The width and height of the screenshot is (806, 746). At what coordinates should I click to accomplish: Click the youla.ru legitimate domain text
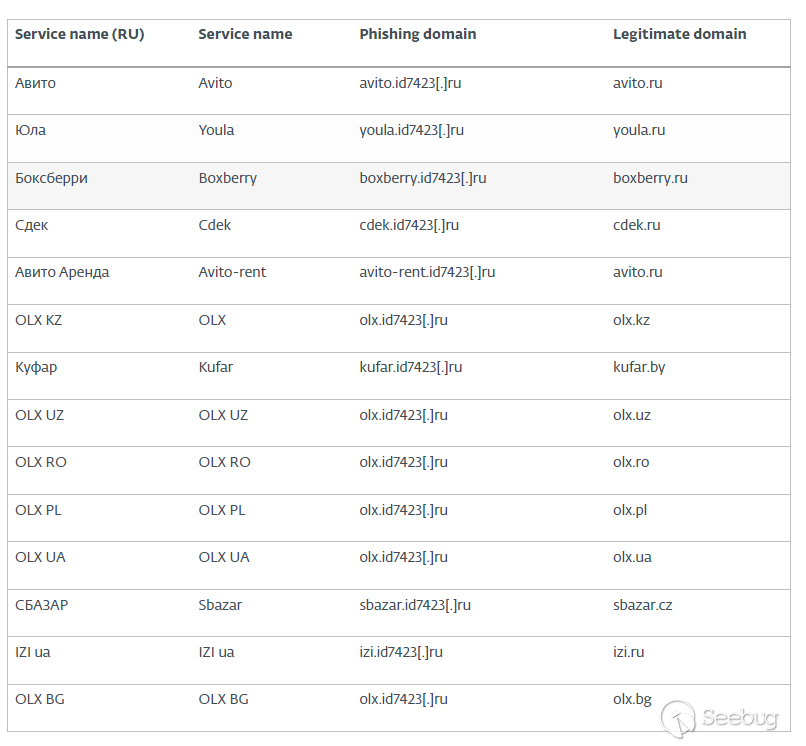[x=638, y=130]
